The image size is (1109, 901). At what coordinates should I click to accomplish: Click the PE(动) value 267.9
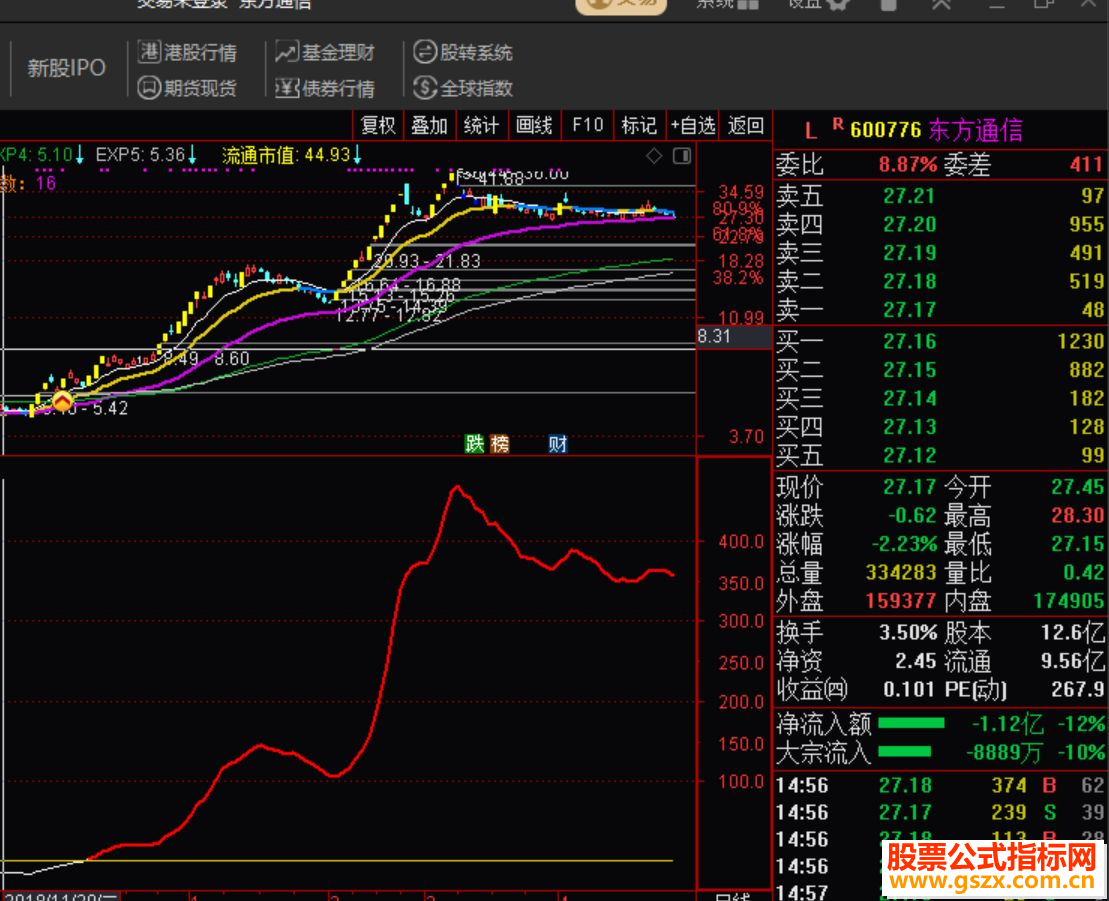point(1078,689)
